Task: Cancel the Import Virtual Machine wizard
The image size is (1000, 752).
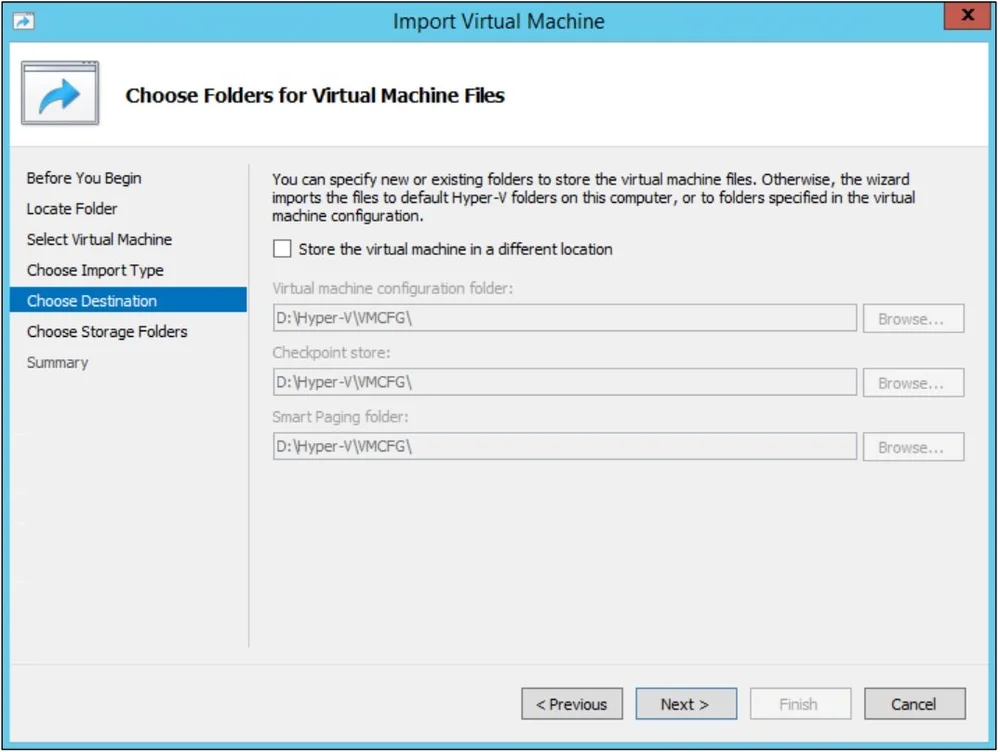Action: point(914,703)
